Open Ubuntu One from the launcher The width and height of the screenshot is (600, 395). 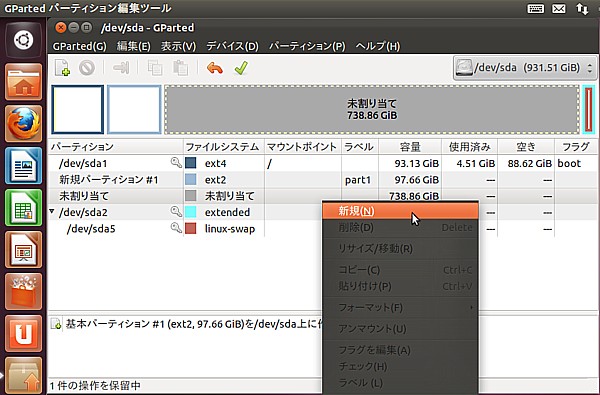click(x=24, y=334)
